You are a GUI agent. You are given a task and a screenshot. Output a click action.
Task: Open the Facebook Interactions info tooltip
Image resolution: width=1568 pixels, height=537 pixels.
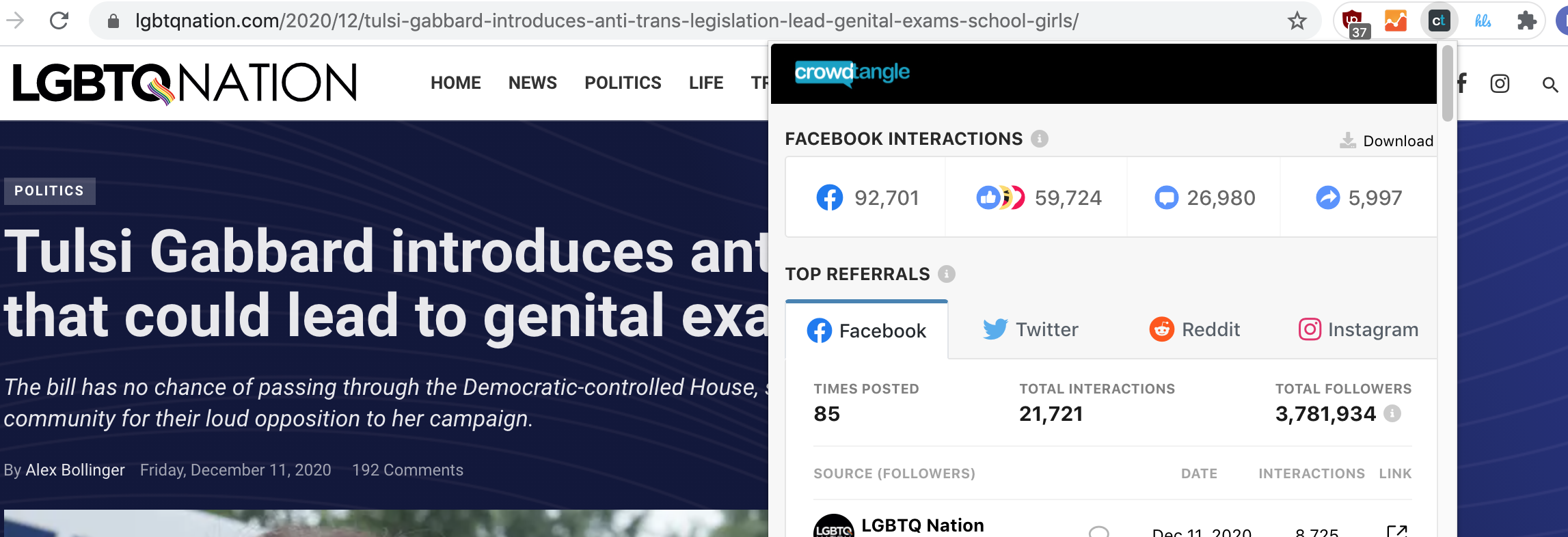(1039, 138)
